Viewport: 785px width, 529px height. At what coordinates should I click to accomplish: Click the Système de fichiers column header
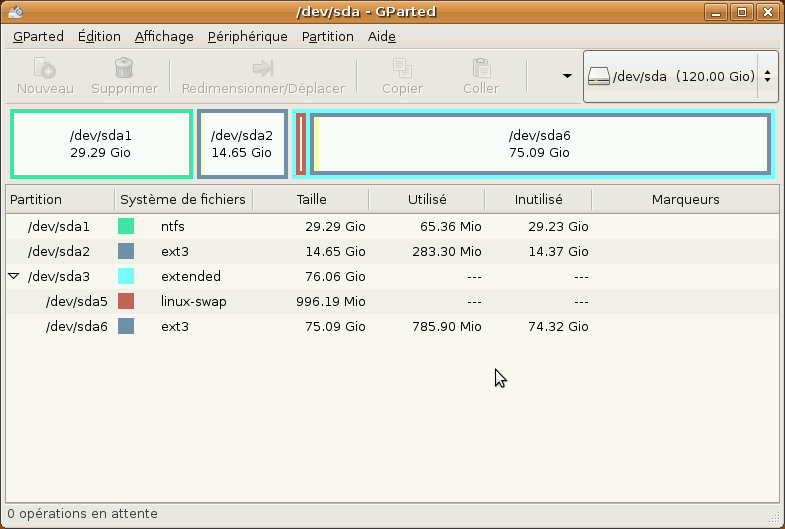point(183,199)
